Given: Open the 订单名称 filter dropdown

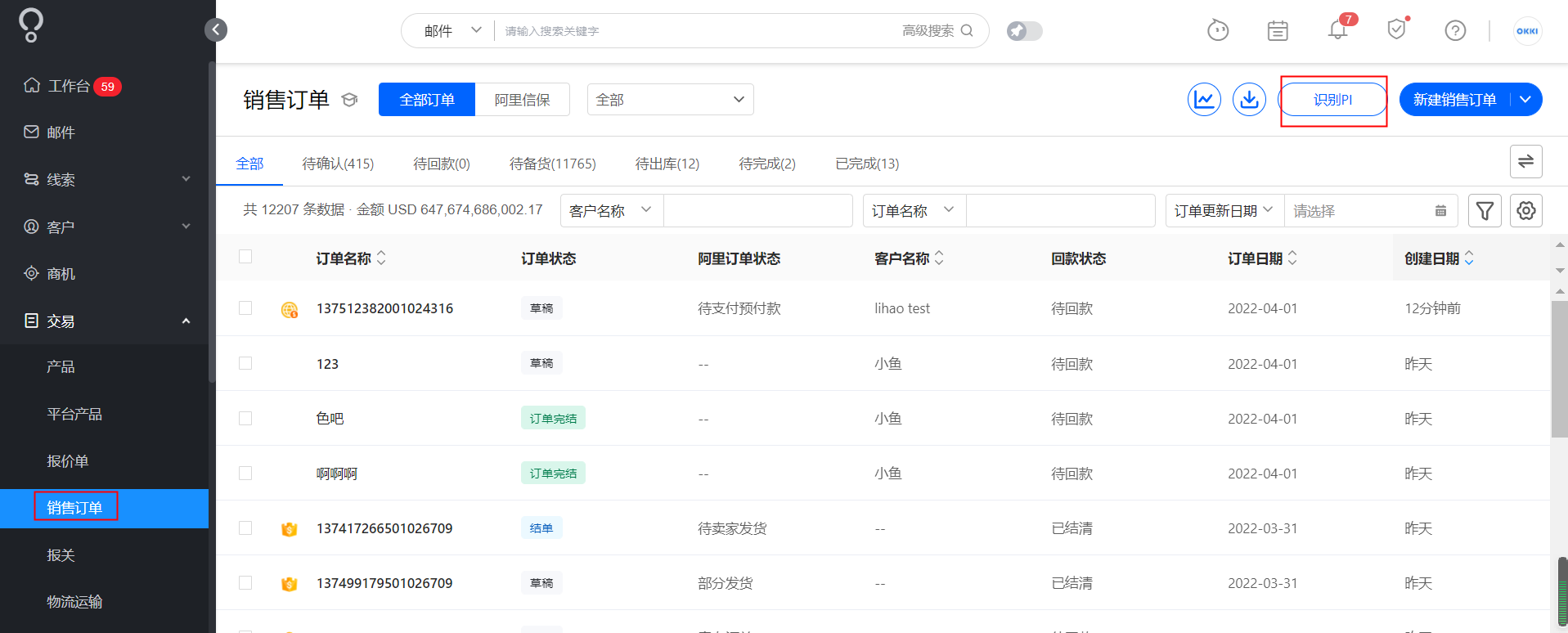Looking at the screenshot, I should (914, 210).
